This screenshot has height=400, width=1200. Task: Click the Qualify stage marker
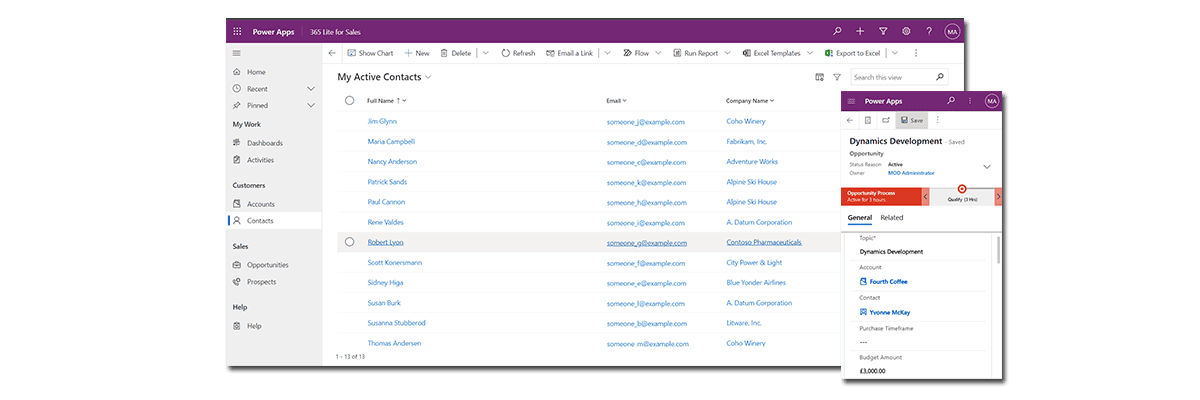[962, 189]
